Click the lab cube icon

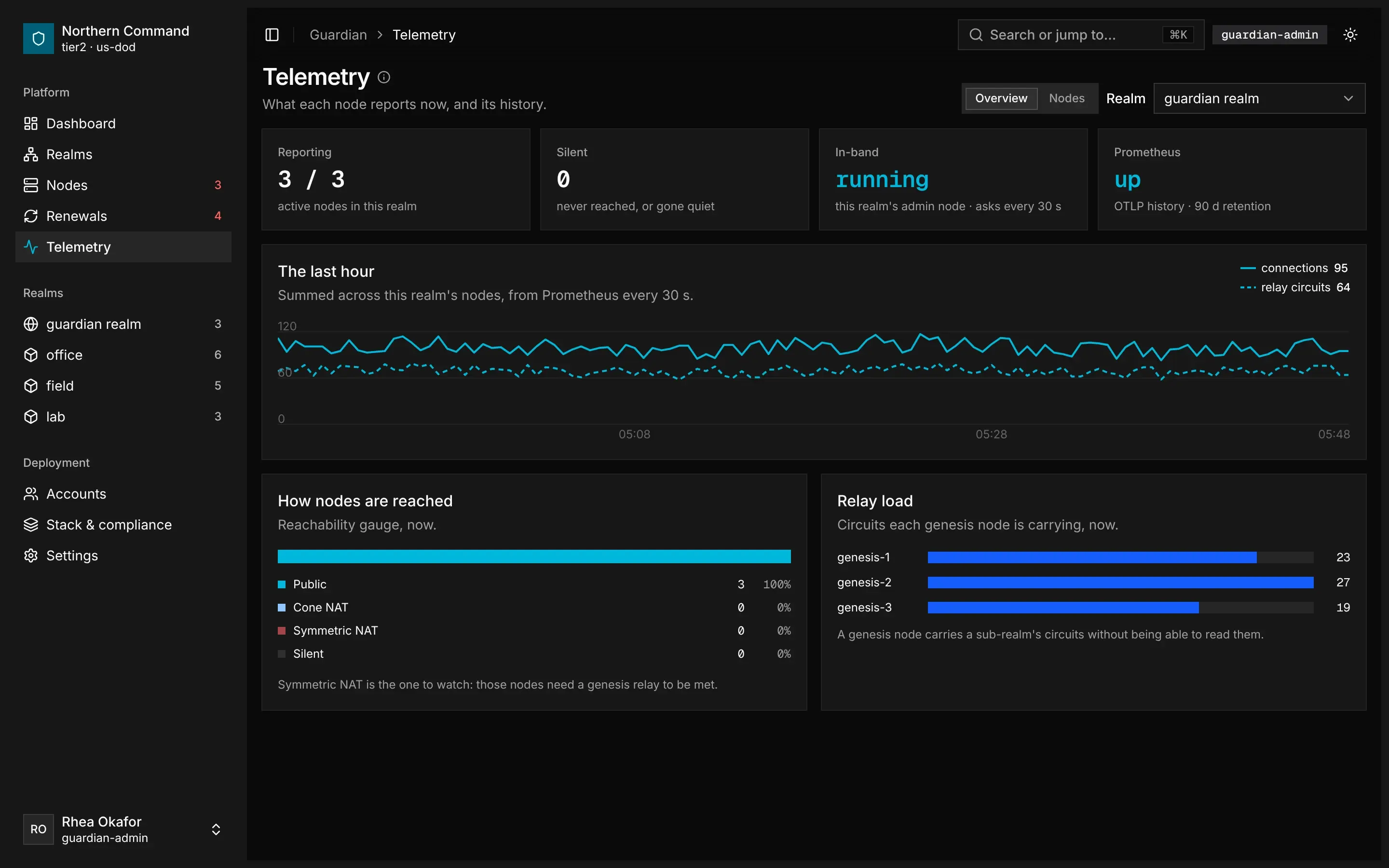(31, 417)
